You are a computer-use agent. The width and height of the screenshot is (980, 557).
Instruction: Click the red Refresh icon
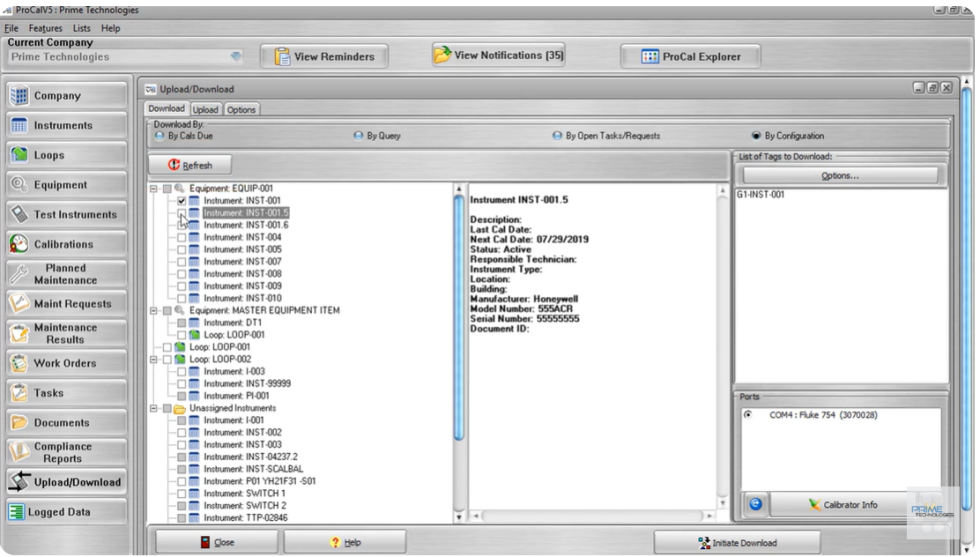click(174, 164)
